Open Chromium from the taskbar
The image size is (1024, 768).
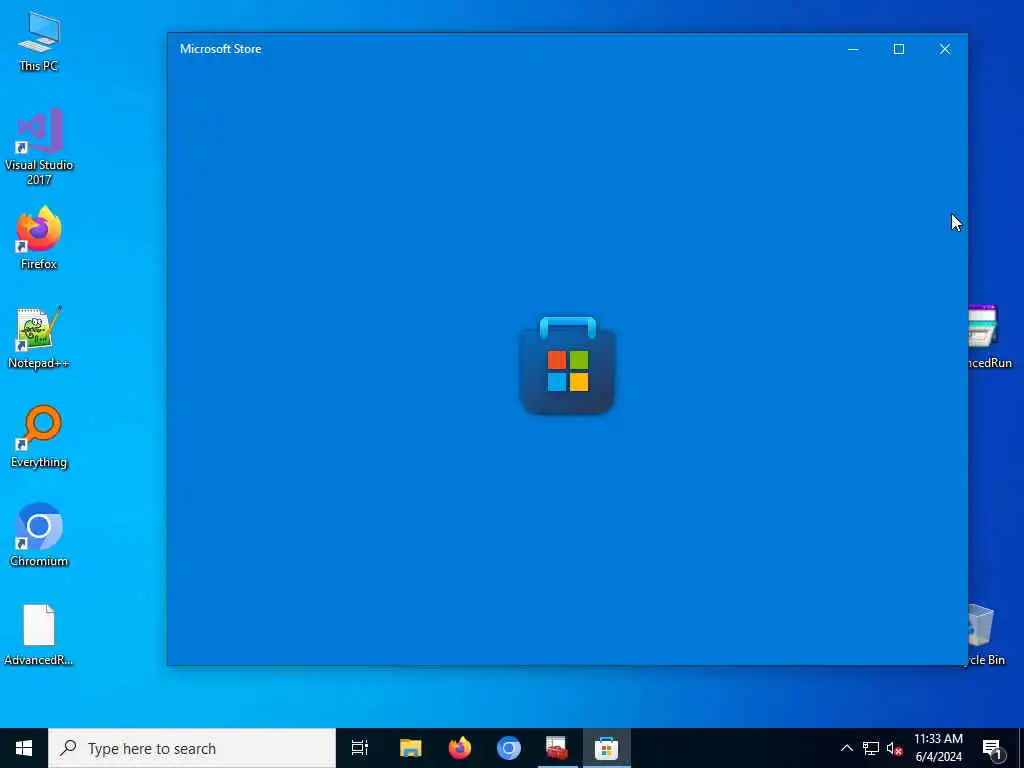[x=509, y=748]
